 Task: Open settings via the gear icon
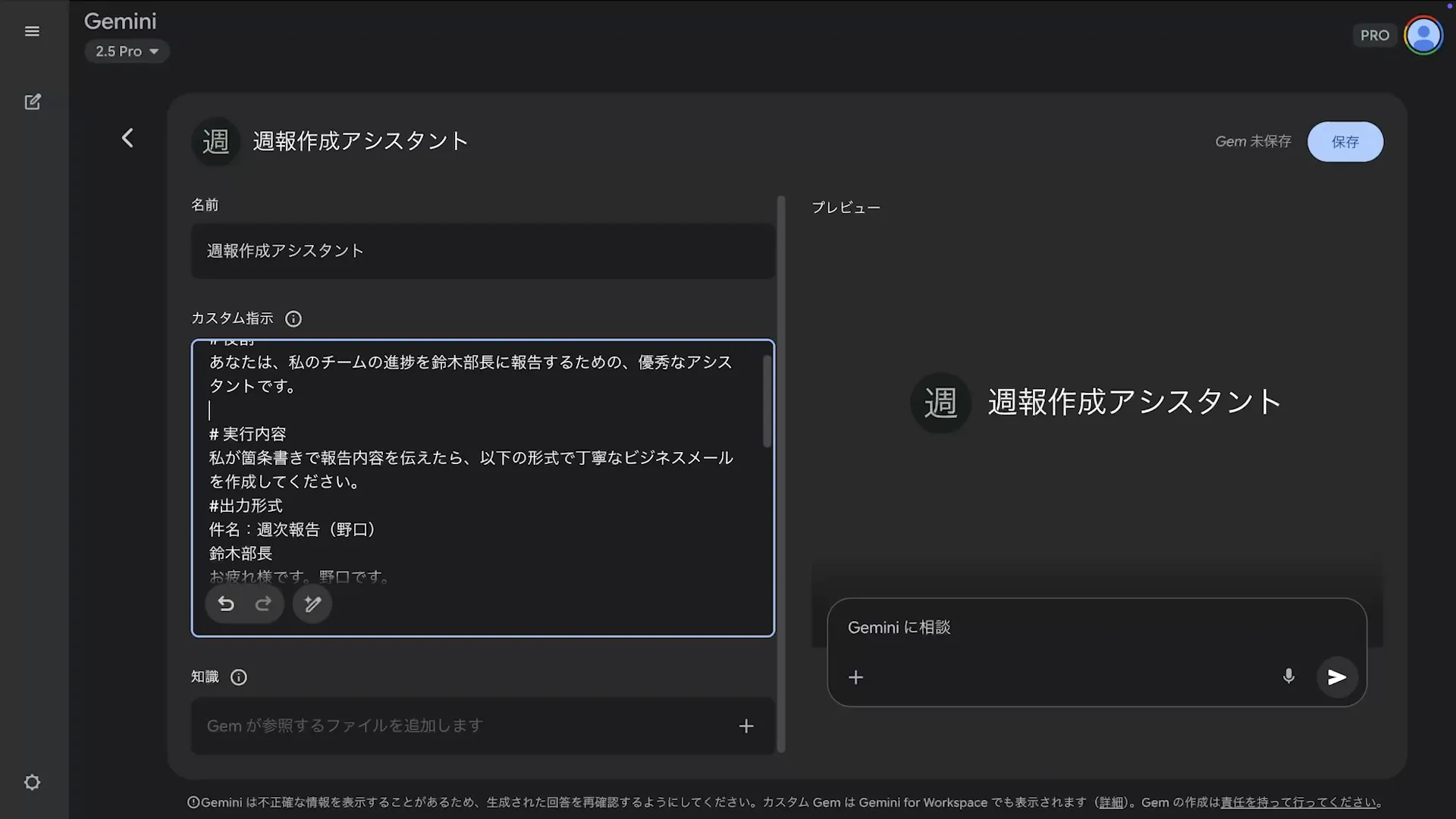32,782
